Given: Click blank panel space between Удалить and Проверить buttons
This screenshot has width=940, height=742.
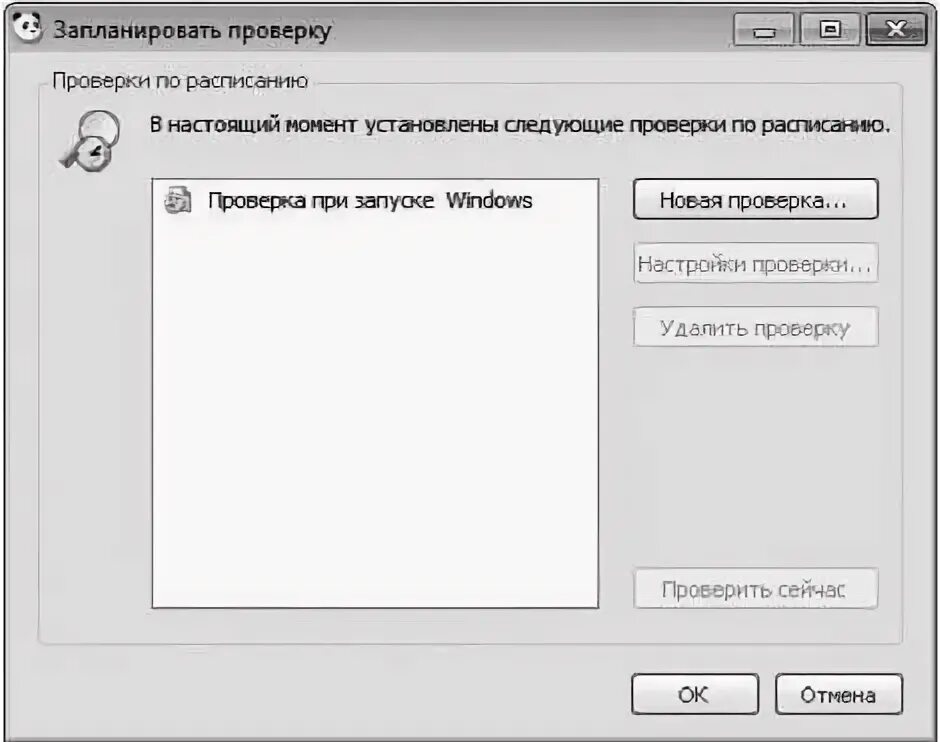Looking at the screenshot, I should (755, 456).
